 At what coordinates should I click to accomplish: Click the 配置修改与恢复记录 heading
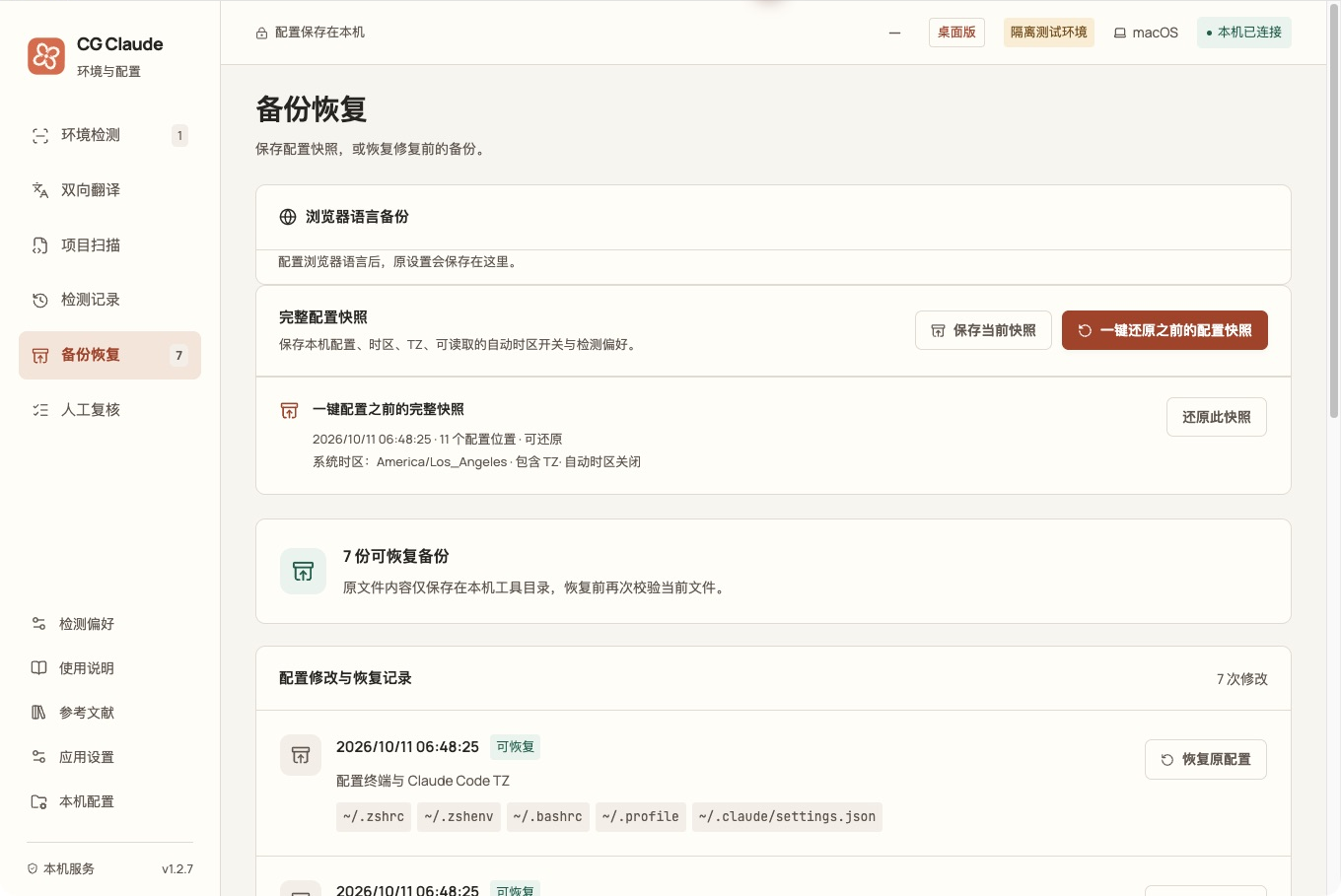click(345, 678)
